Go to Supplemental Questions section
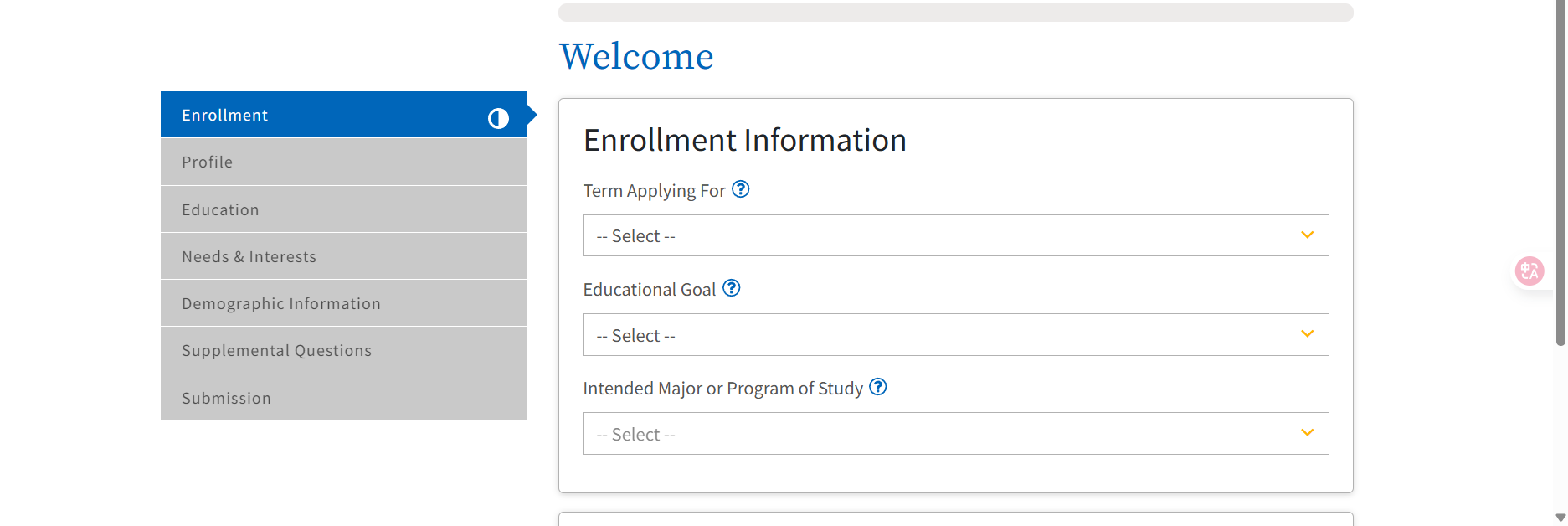The image size is (1568, 526). click(344, 350)
